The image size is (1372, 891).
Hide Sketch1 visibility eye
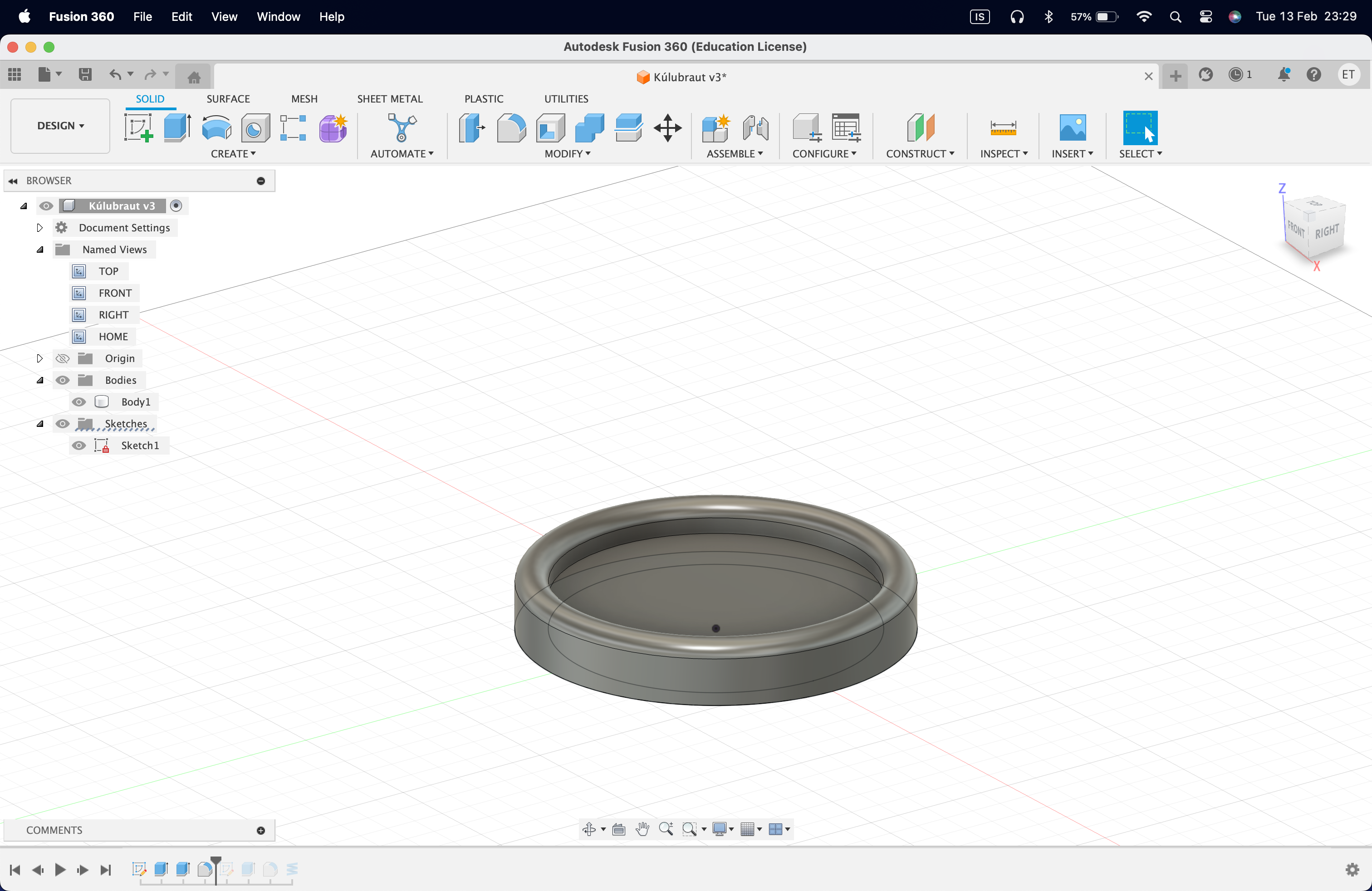(x=79, y=445)
